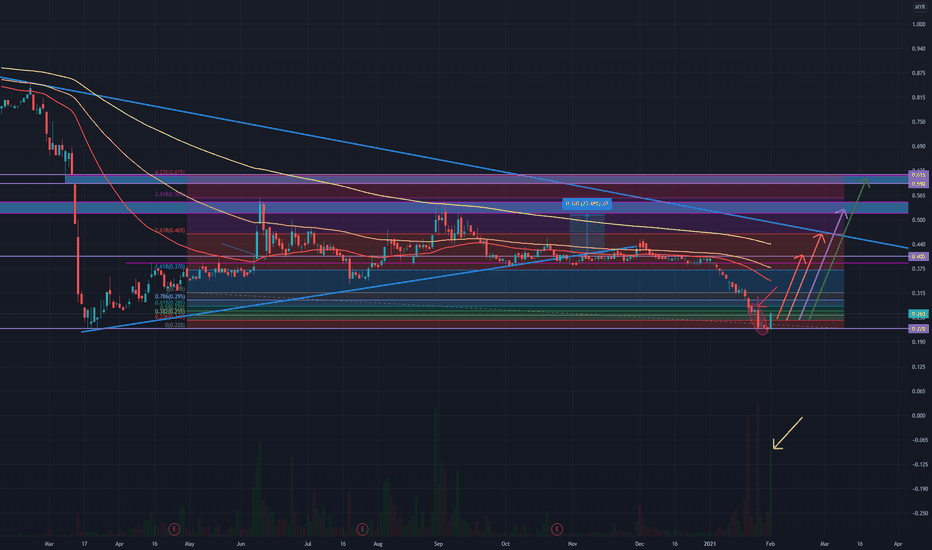The height and width of the screenshot is (550, 932).
Task: Click the 0.750 price axis label
Action: tap(919, 122)
